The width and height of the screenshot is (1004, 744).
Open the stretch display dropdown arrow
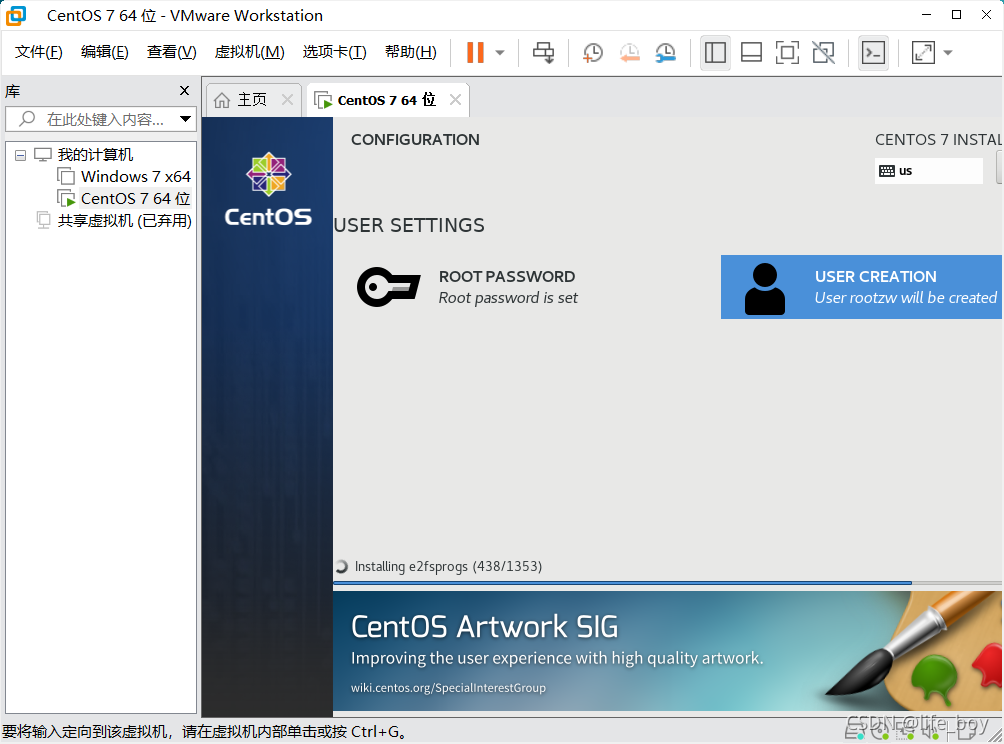[x=948, y=53]
